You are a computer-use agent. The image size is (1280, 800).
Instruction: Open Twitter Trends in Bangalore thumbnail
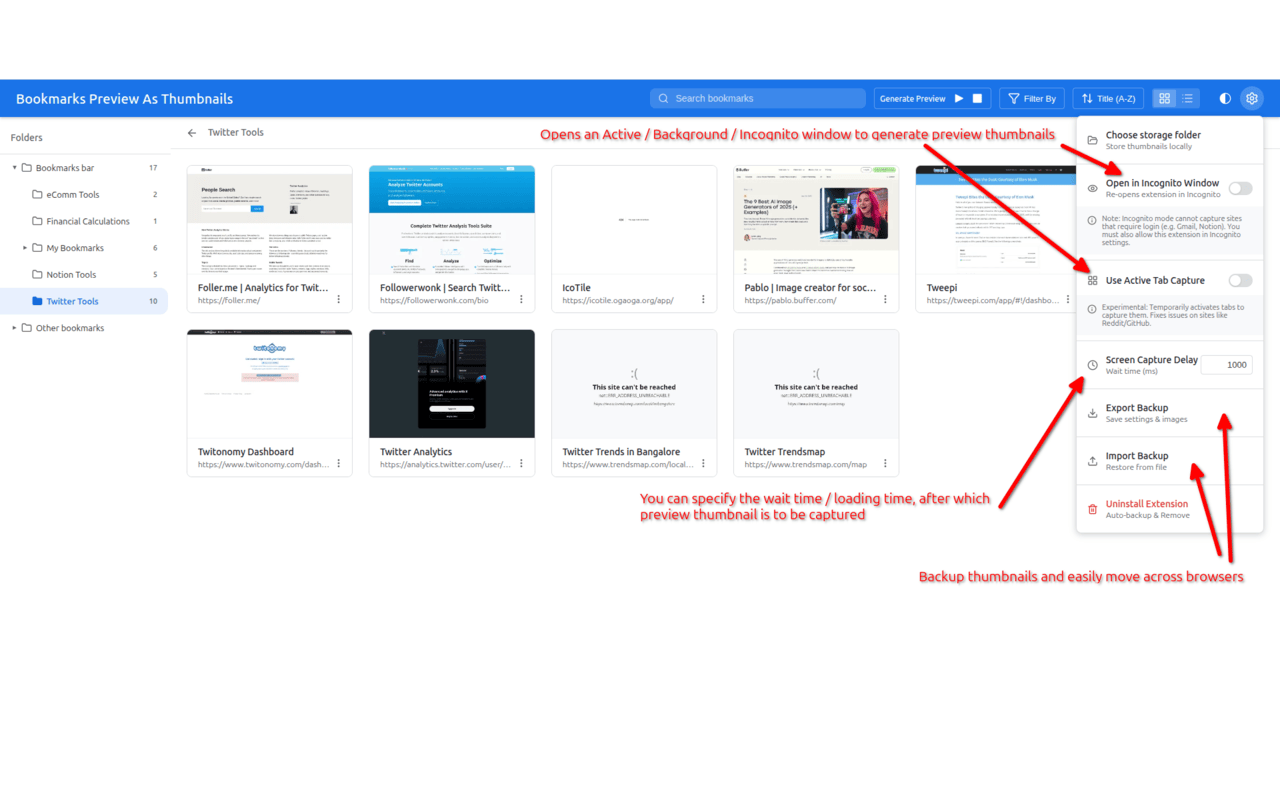(634, 384)
